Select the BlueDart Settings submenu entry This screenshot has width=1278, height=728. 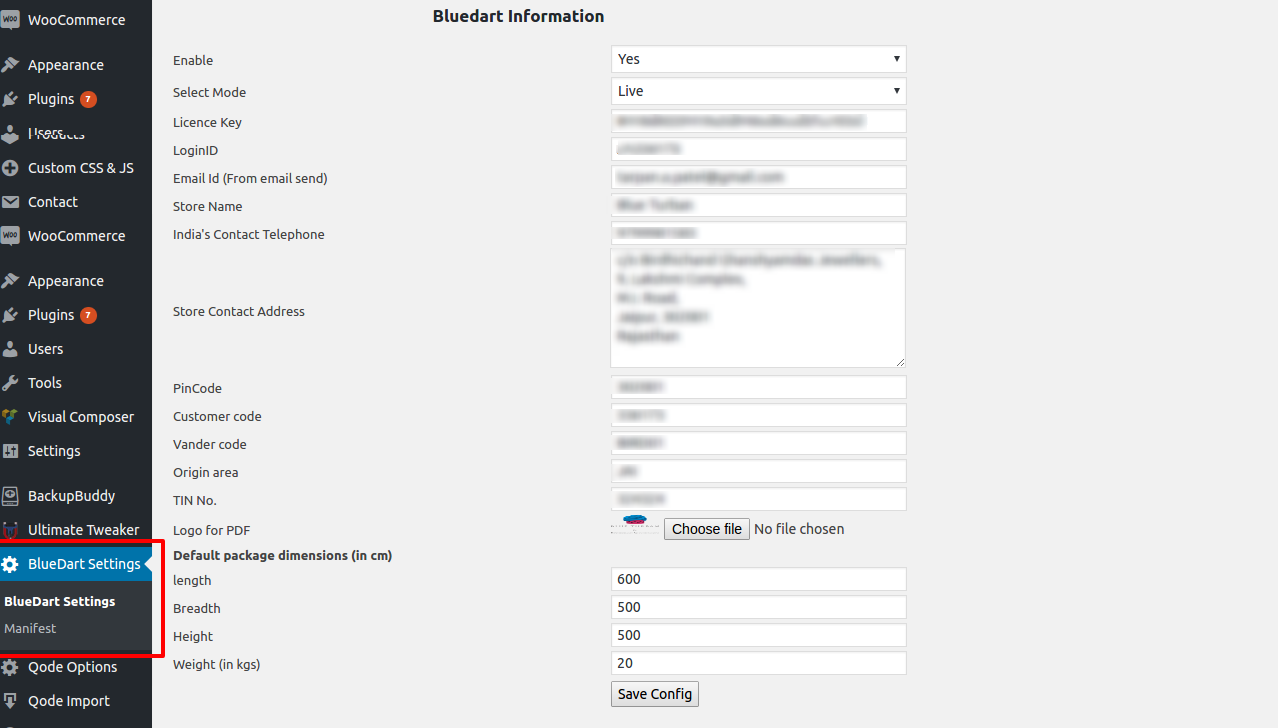(x=59, y=601)
